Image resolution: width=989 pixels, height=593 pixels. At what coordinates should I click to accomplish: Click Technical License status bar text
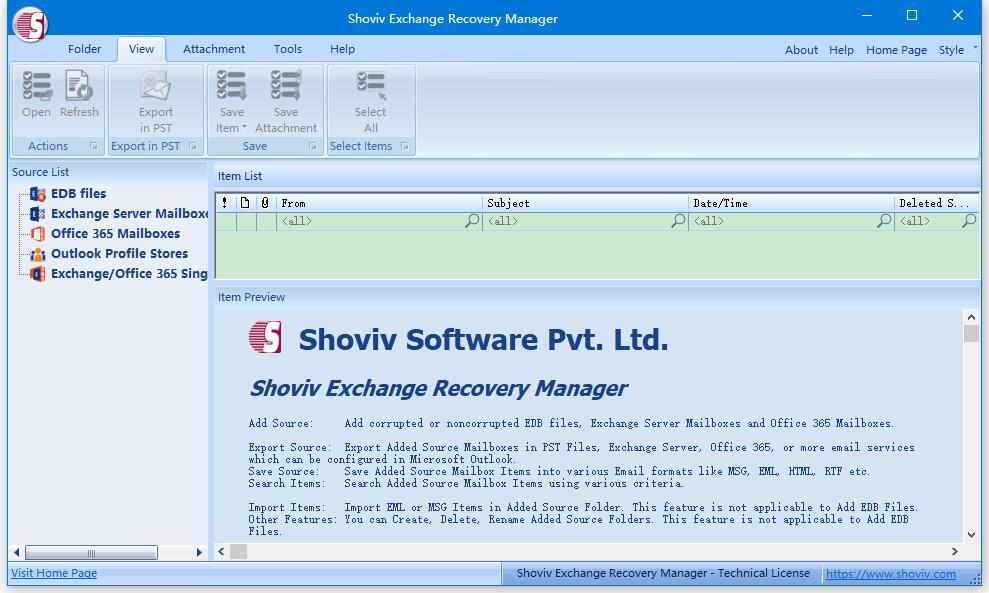coord(663,573)
